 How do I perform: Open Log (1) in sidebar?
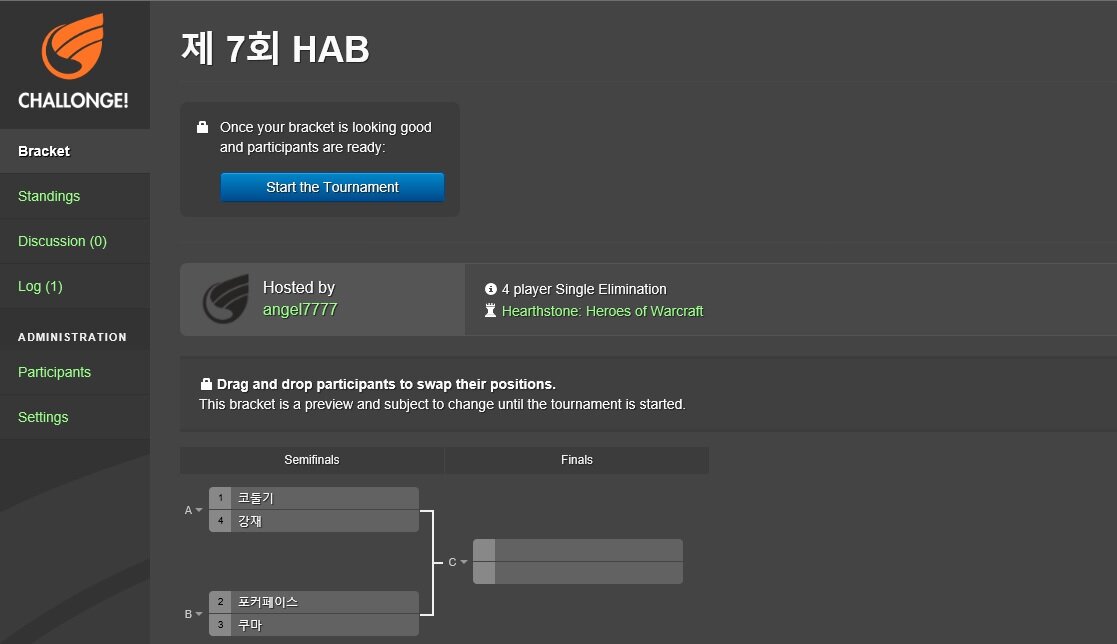click(x=40, y=286)
